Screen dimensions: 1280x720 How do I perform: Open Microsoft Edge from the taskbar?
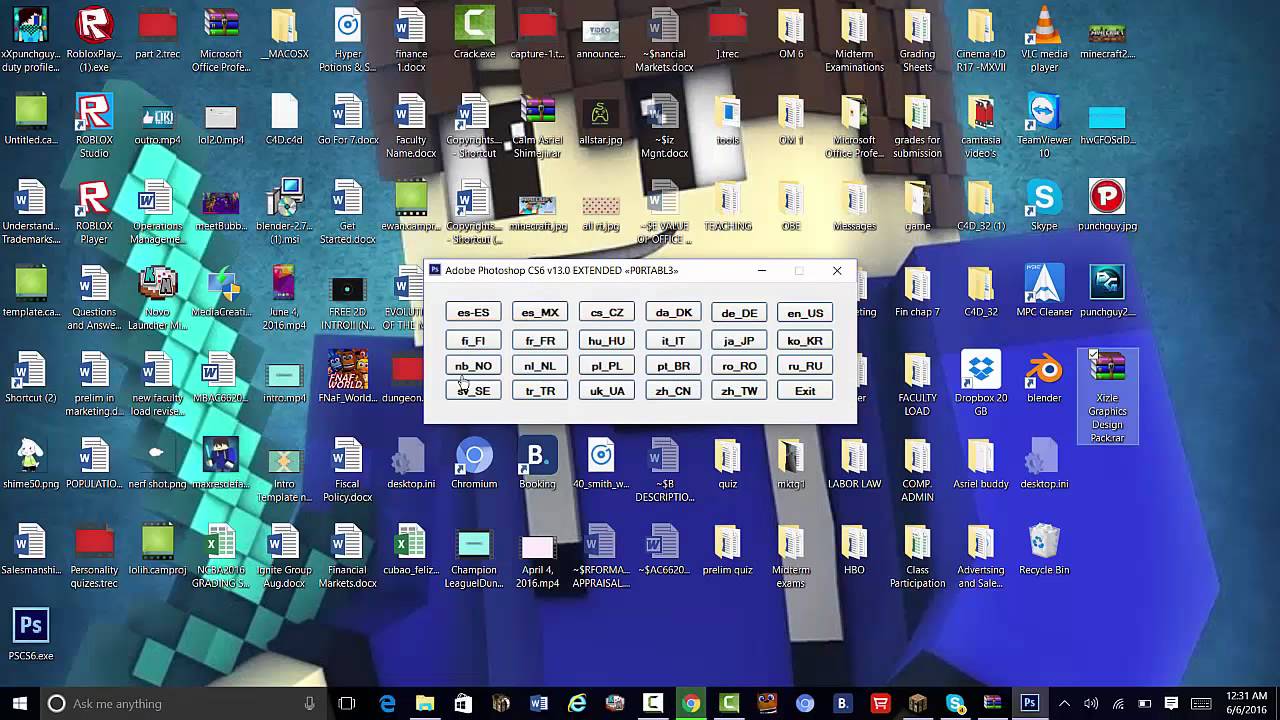coord(388,703)
